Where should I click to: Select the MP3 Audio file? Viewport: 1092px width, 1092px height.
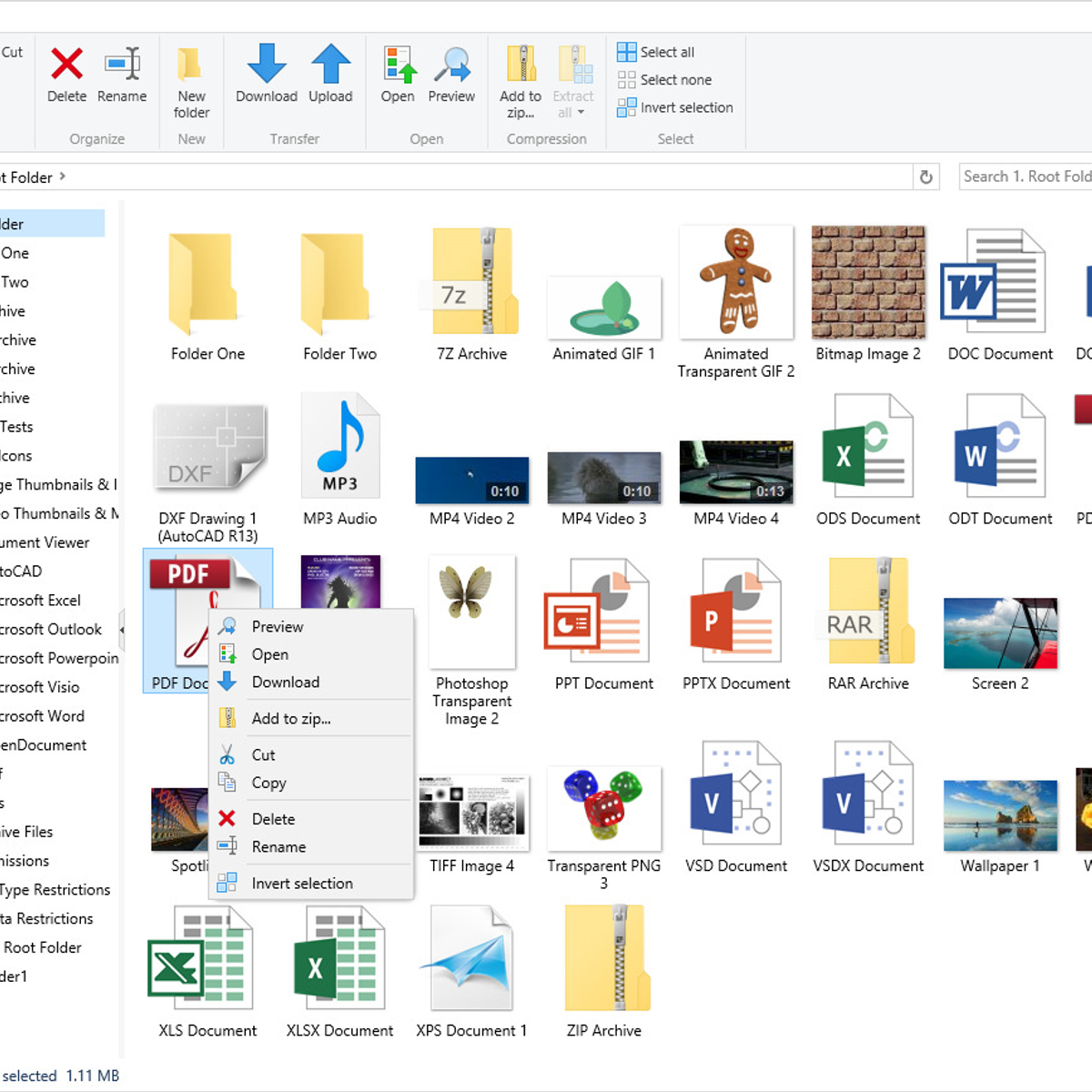pos(339,460)
